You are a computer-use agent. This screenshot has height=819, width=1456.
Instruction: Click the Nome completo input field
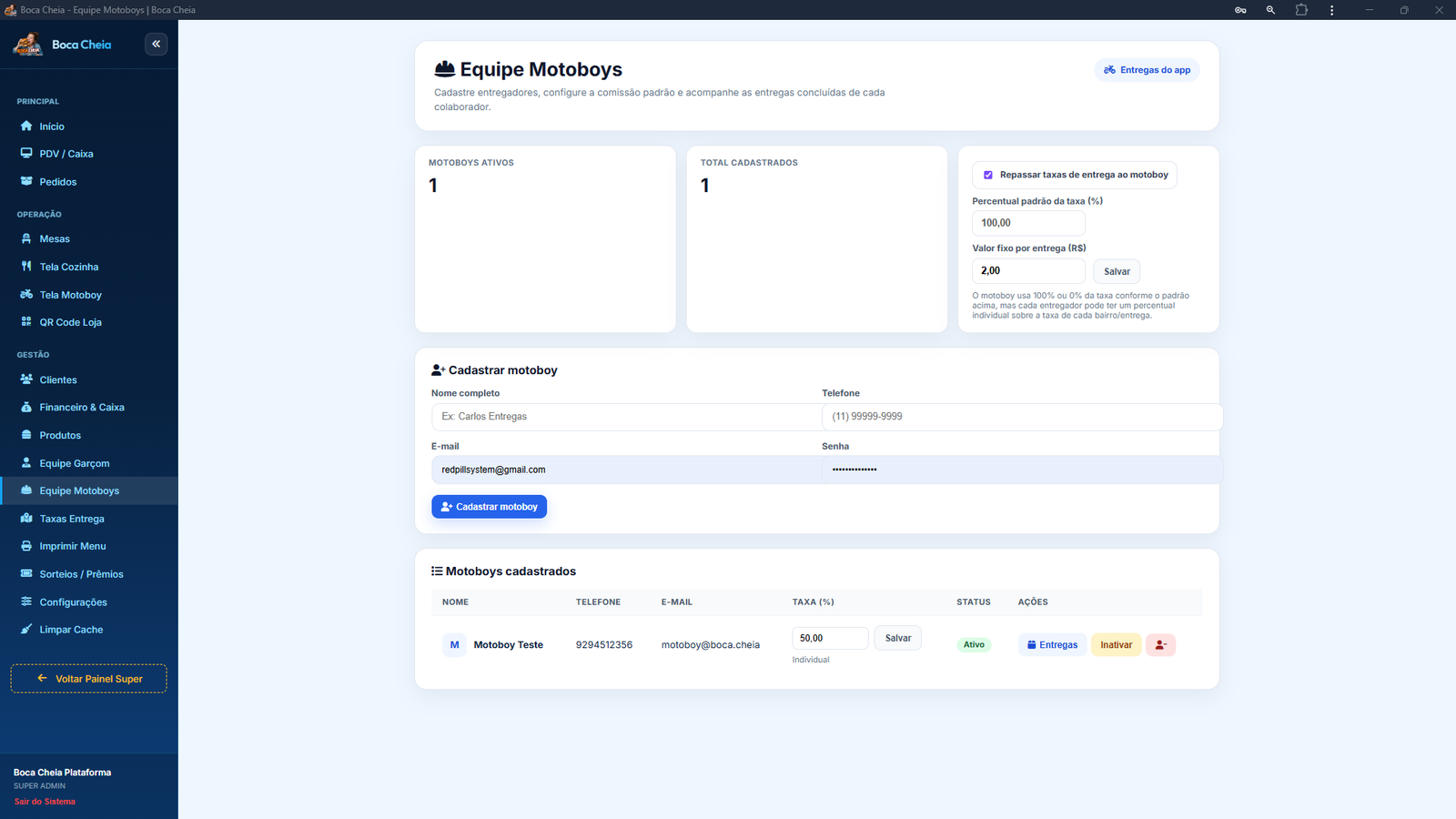tap(626, 417)
